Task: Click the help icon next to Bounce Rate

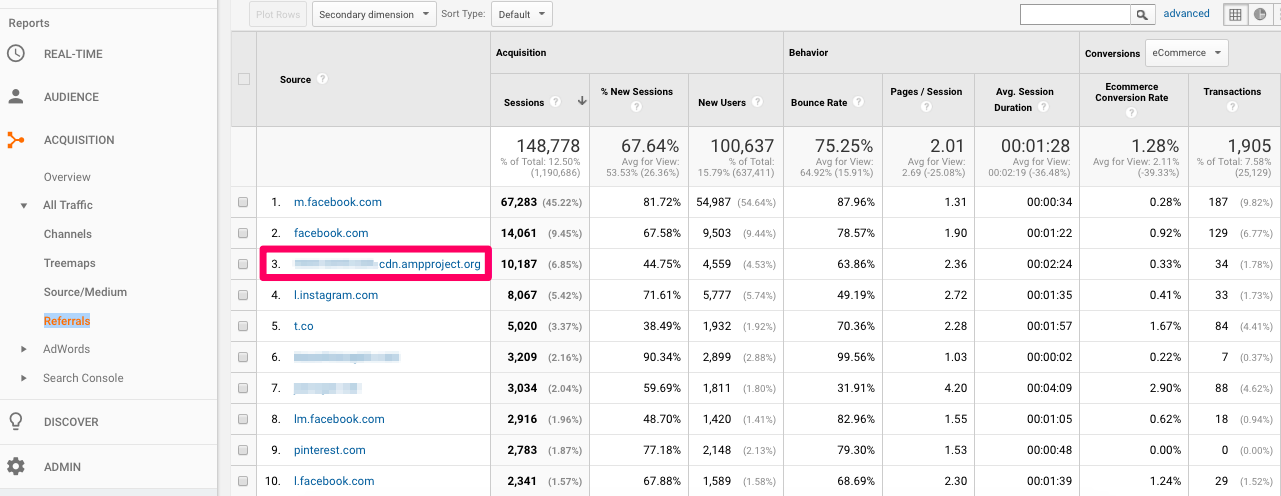Action: click(x=858, y=103)
